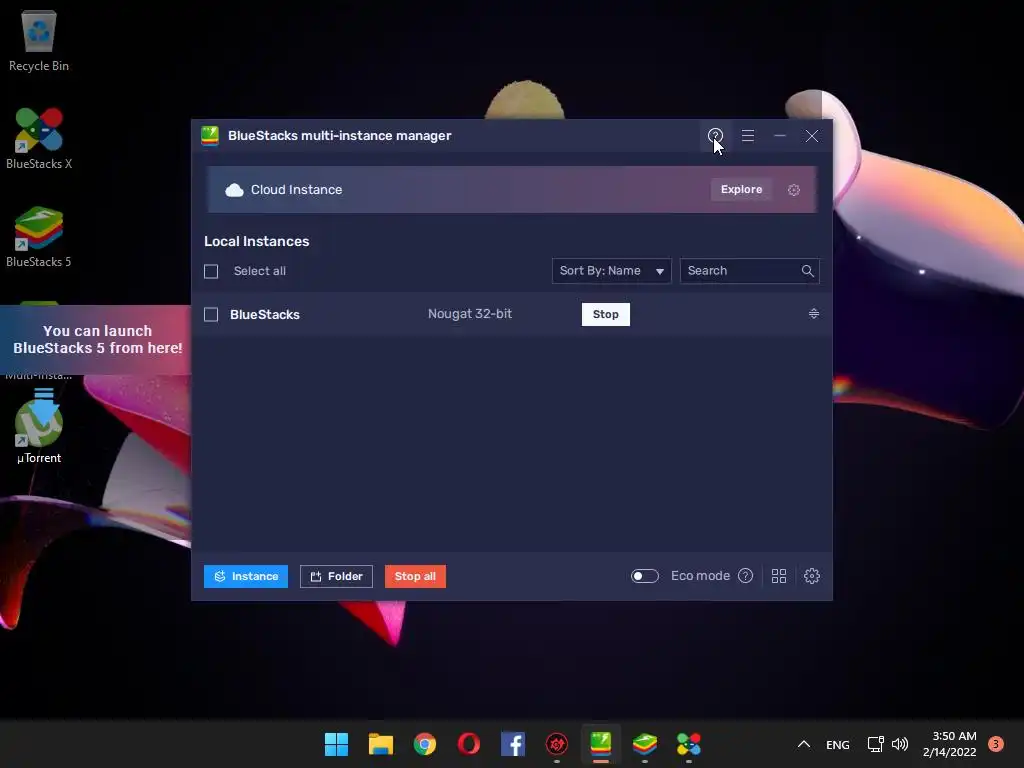Open BlueStacks X from the taskbar

click(688, 744)
